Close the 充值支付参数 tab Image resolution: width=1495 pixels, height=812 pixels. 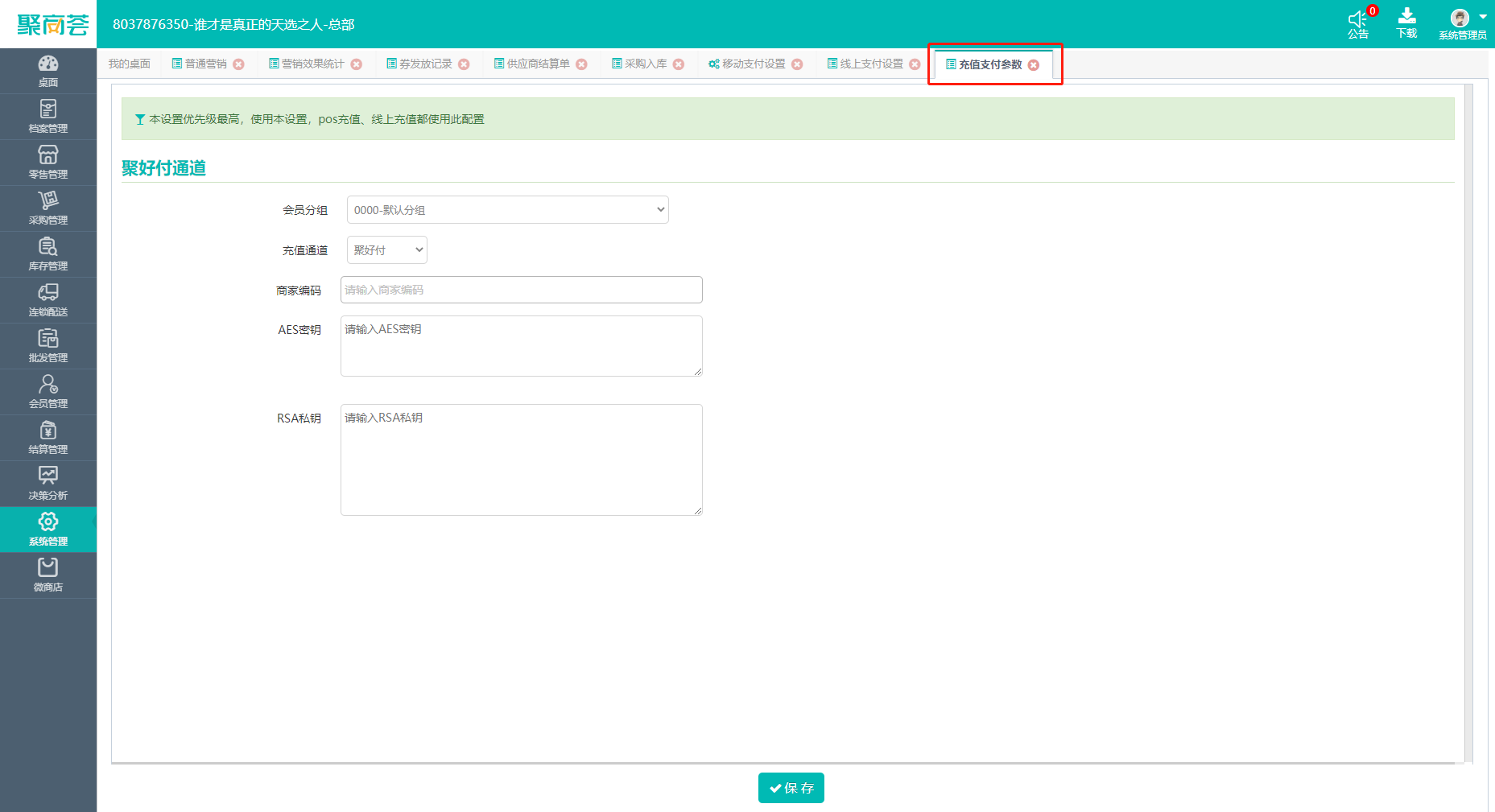1034,65
